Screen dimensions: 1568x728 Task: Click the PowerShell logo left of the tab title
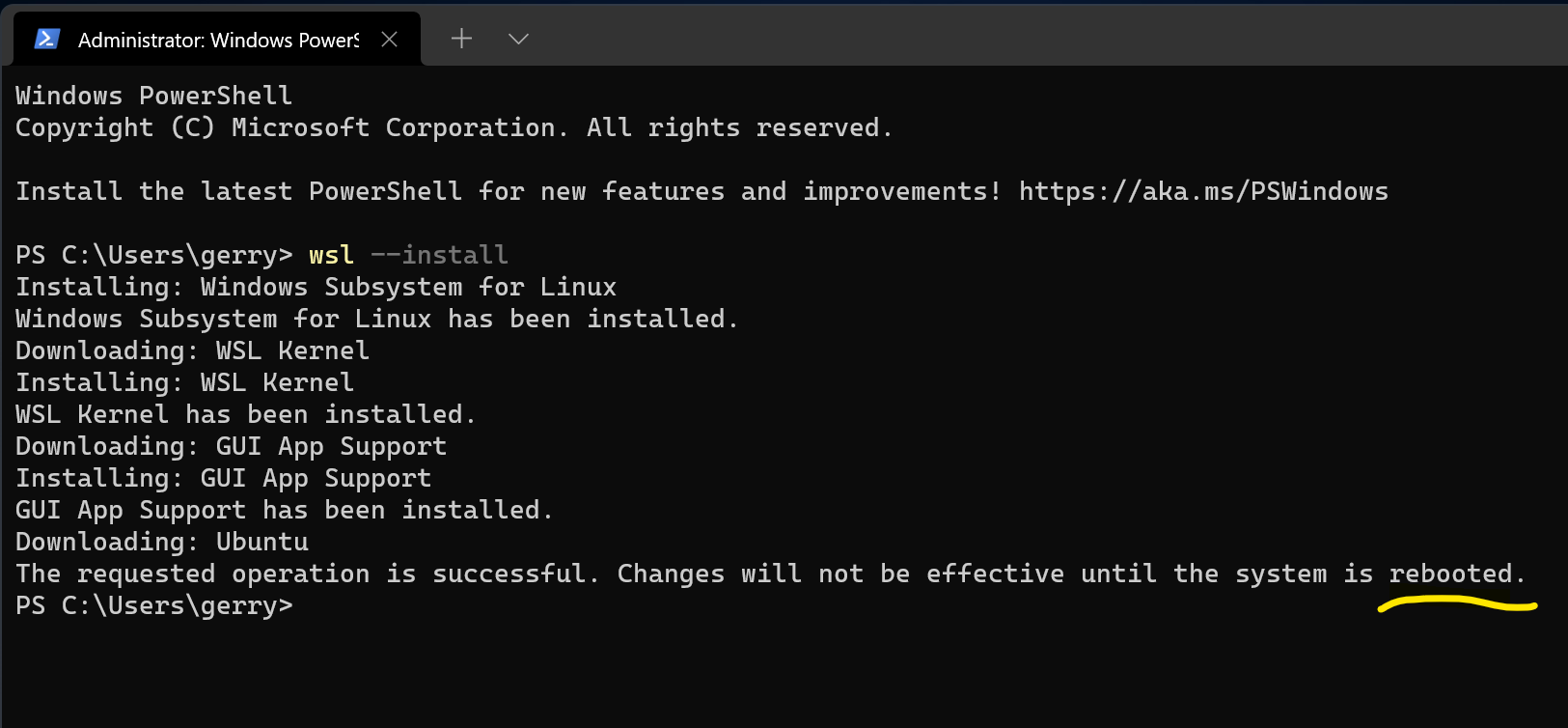[x=45, y=39]
